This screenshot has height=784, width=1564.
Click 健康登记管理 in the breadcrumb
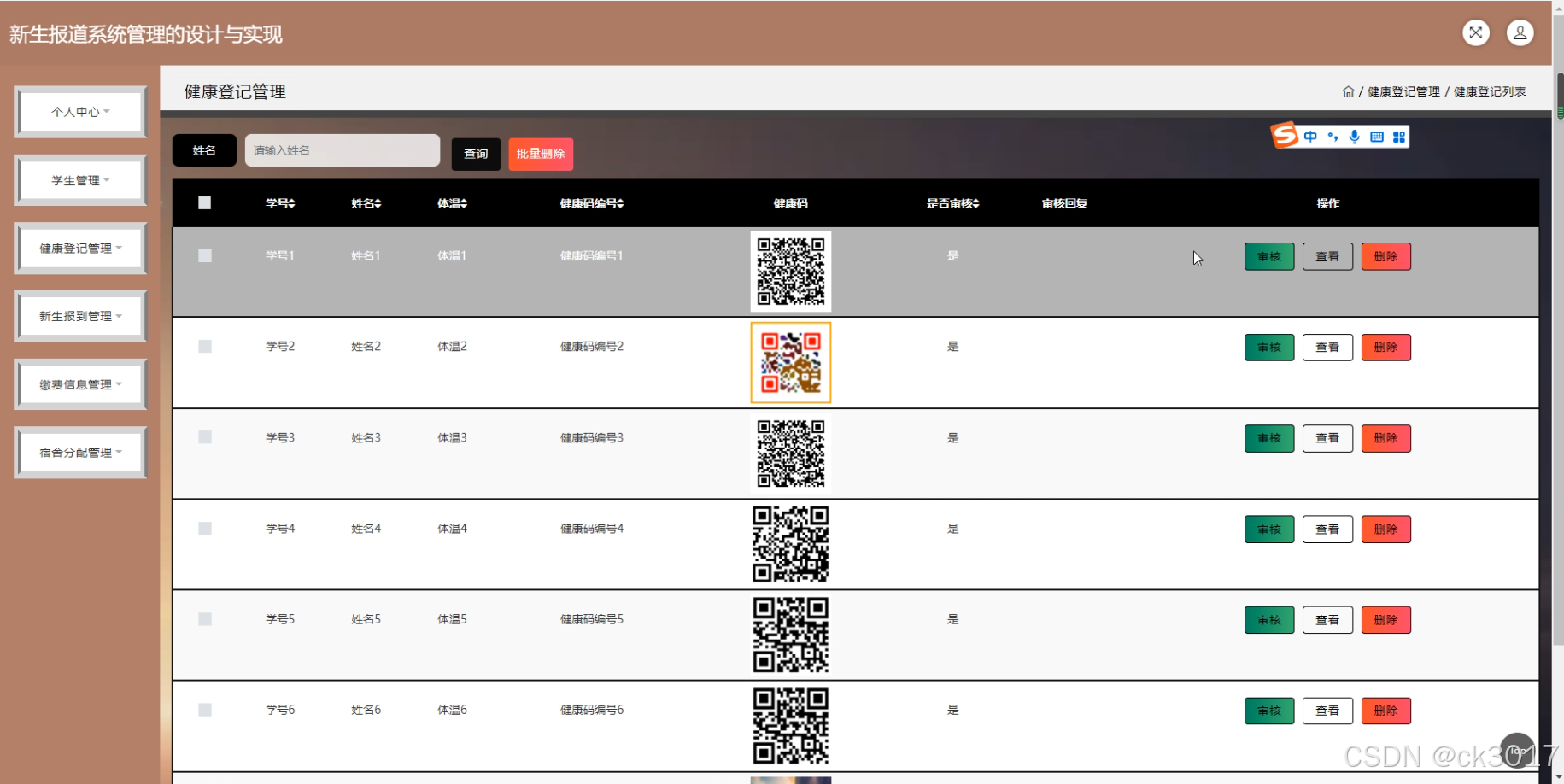coord(1403,91)
